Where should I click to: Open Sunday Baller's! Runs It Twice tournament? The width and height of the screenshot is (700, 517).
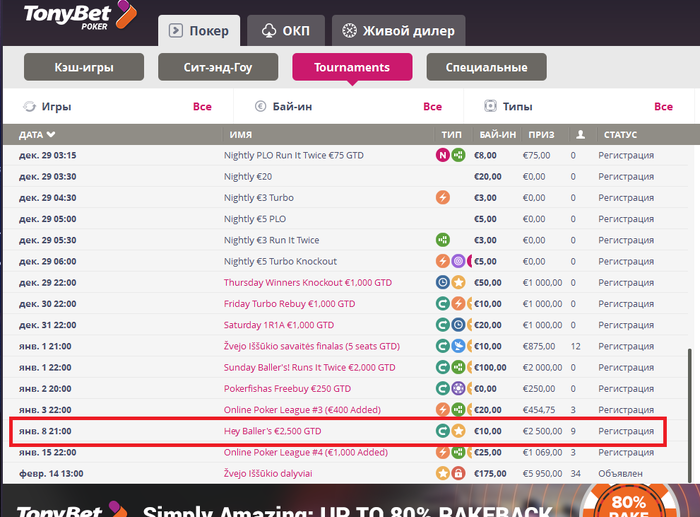309,367
